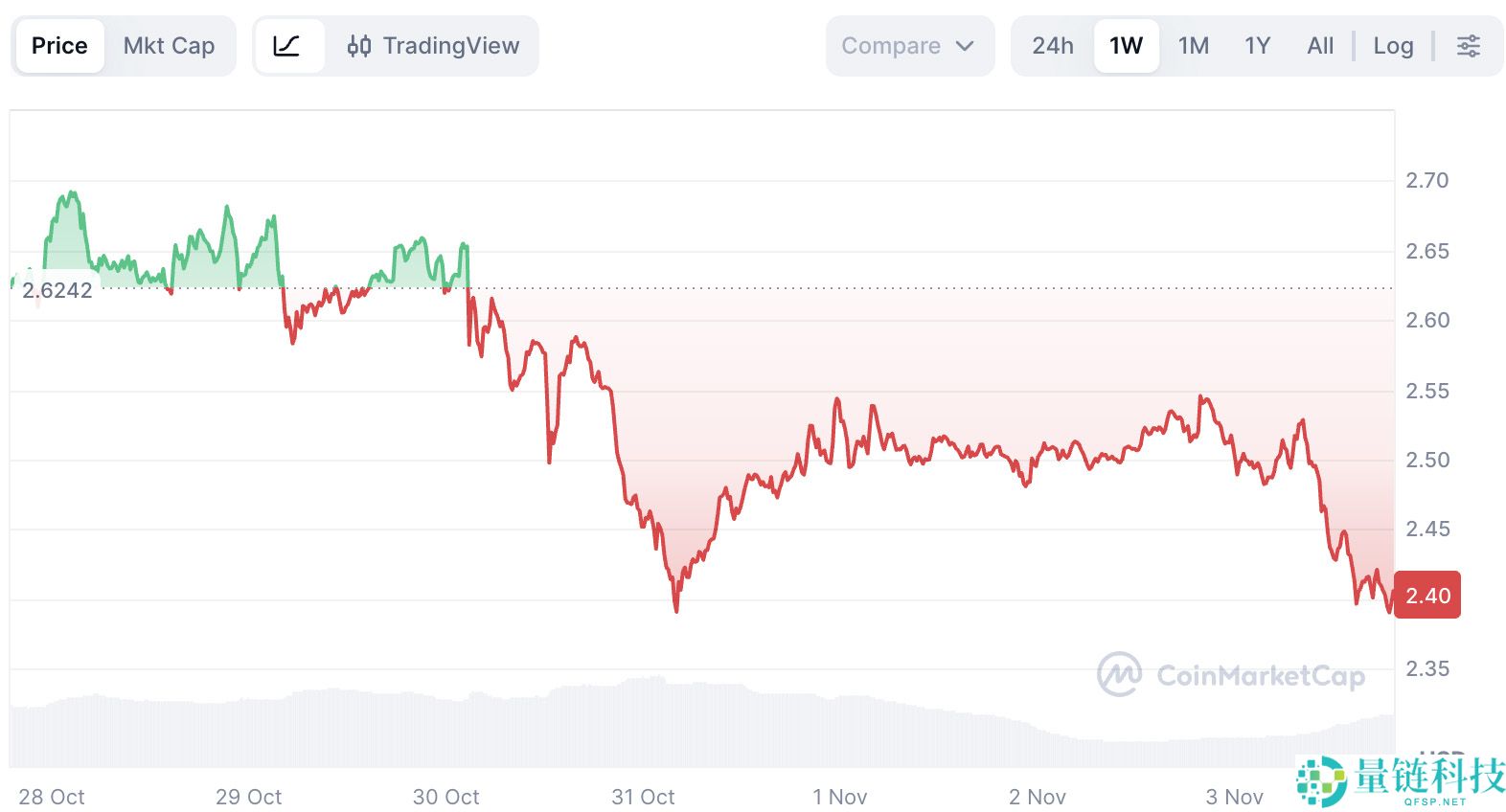Toggle the Price view on

[x=59, y=45]
